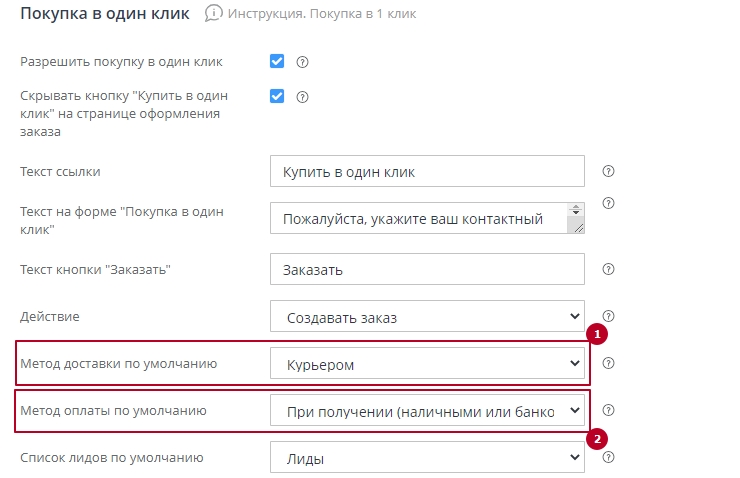Click the "Купить в один клик" text field
The width and height of the screenshot is (740, 478).
click(427, 172)
